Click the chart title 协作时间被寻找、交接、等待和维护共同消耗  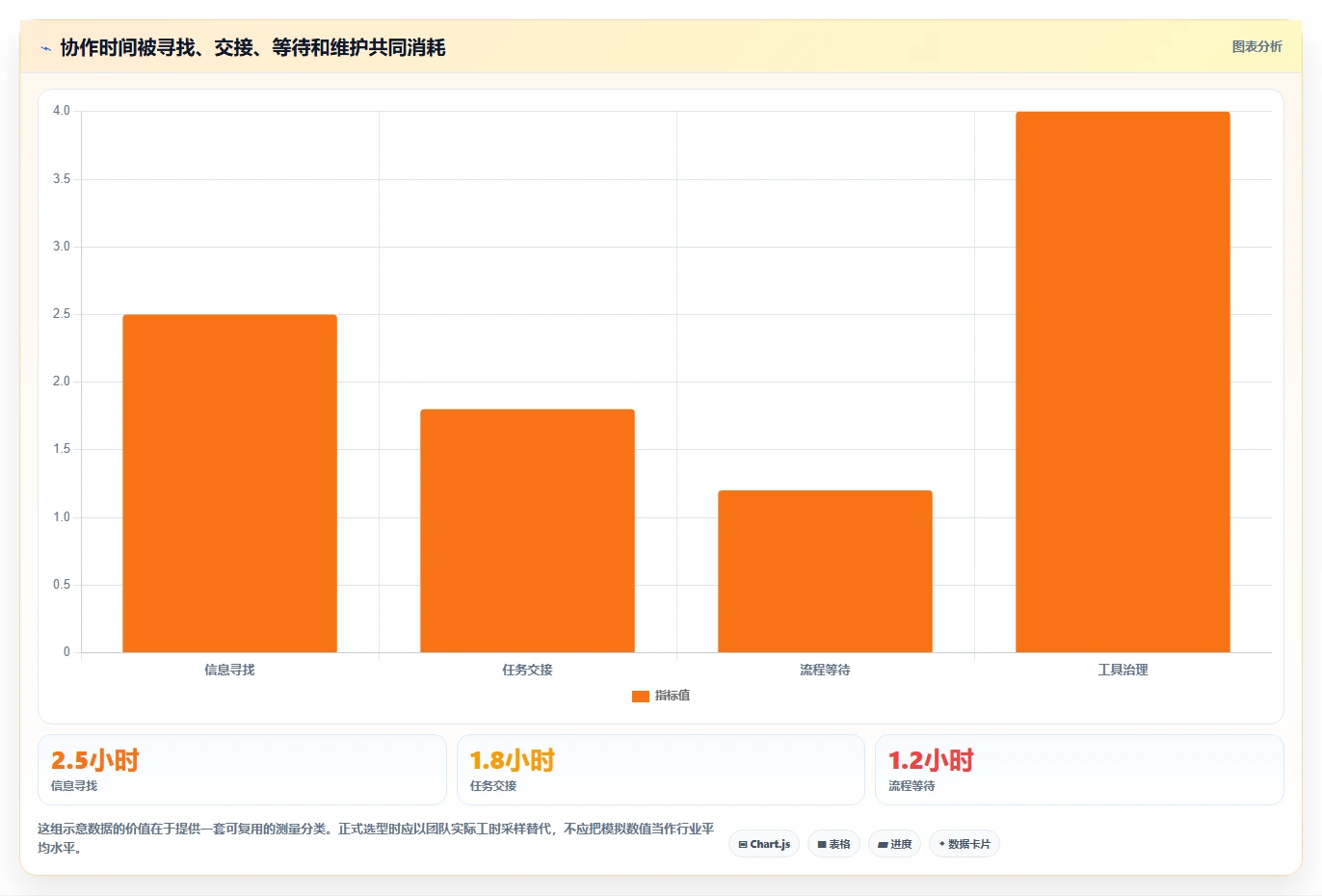point(252,48)
